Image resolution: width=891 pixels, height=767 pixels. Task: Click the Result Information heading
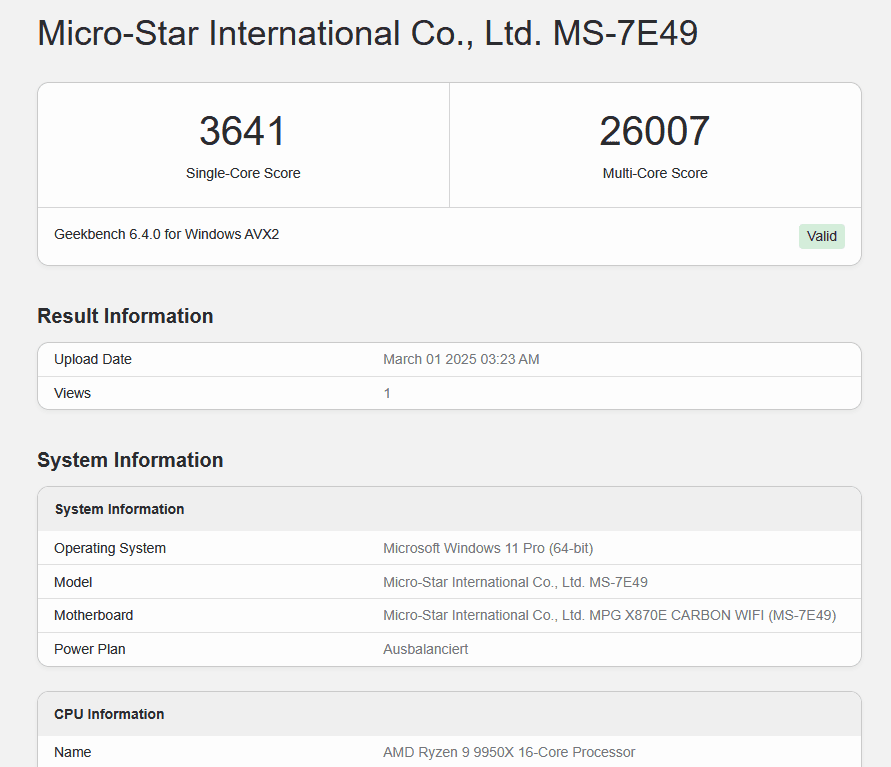click(x=125, y=316)
